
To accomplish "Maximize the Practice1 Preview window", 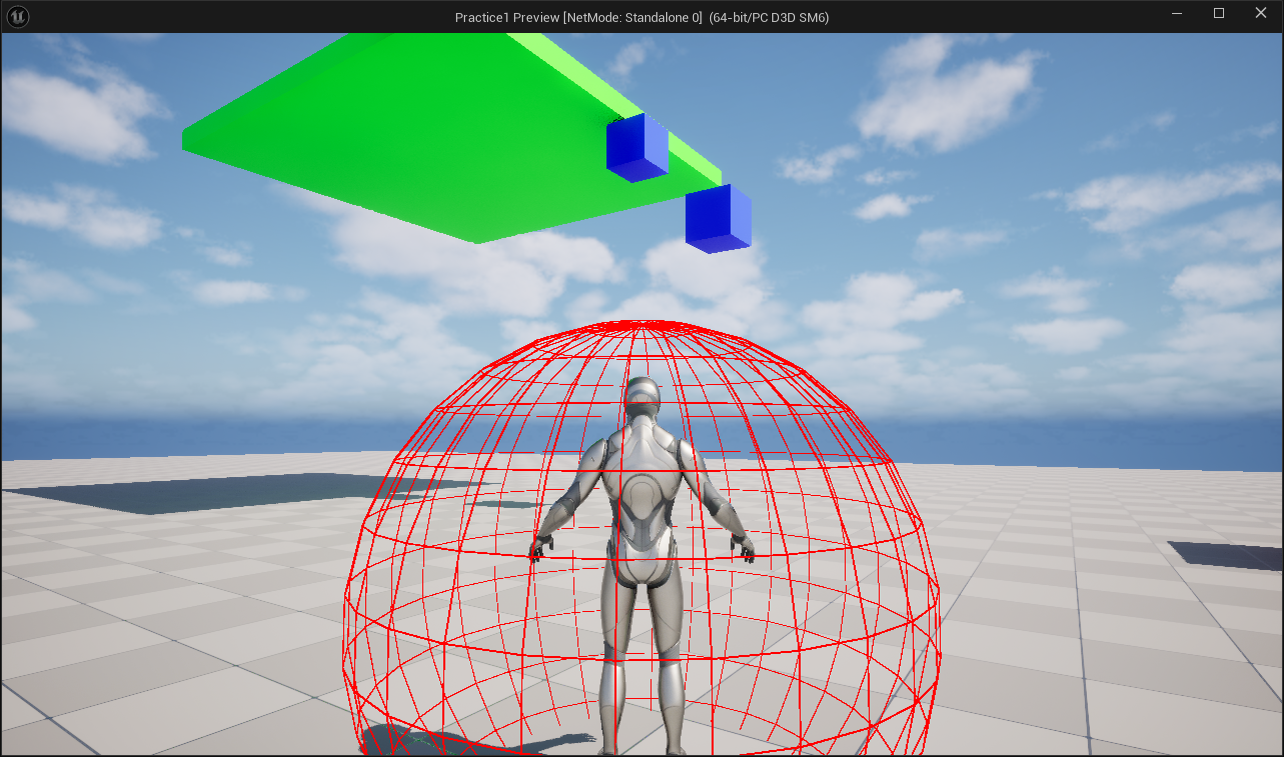I will point(1219,14).
